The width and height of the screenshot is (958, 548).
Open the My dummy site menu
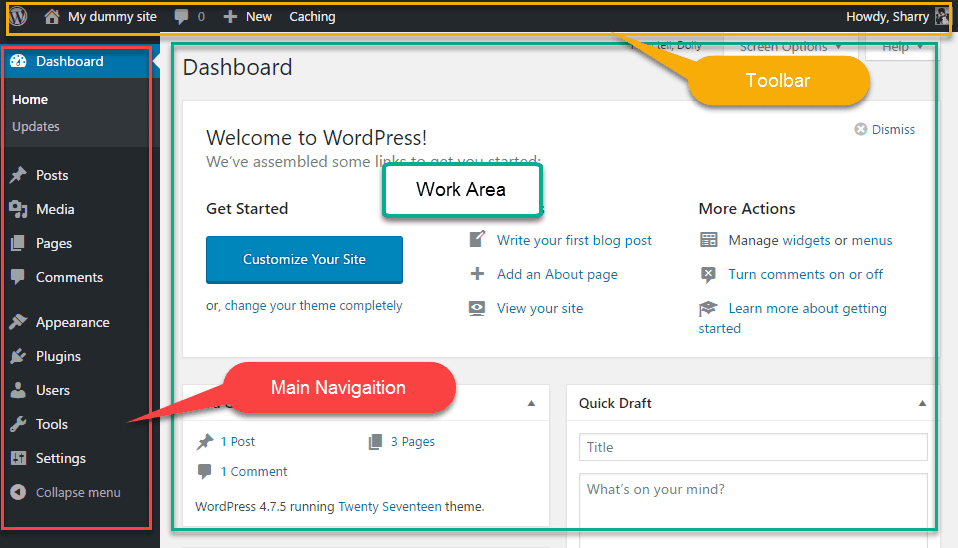[112, 16]
